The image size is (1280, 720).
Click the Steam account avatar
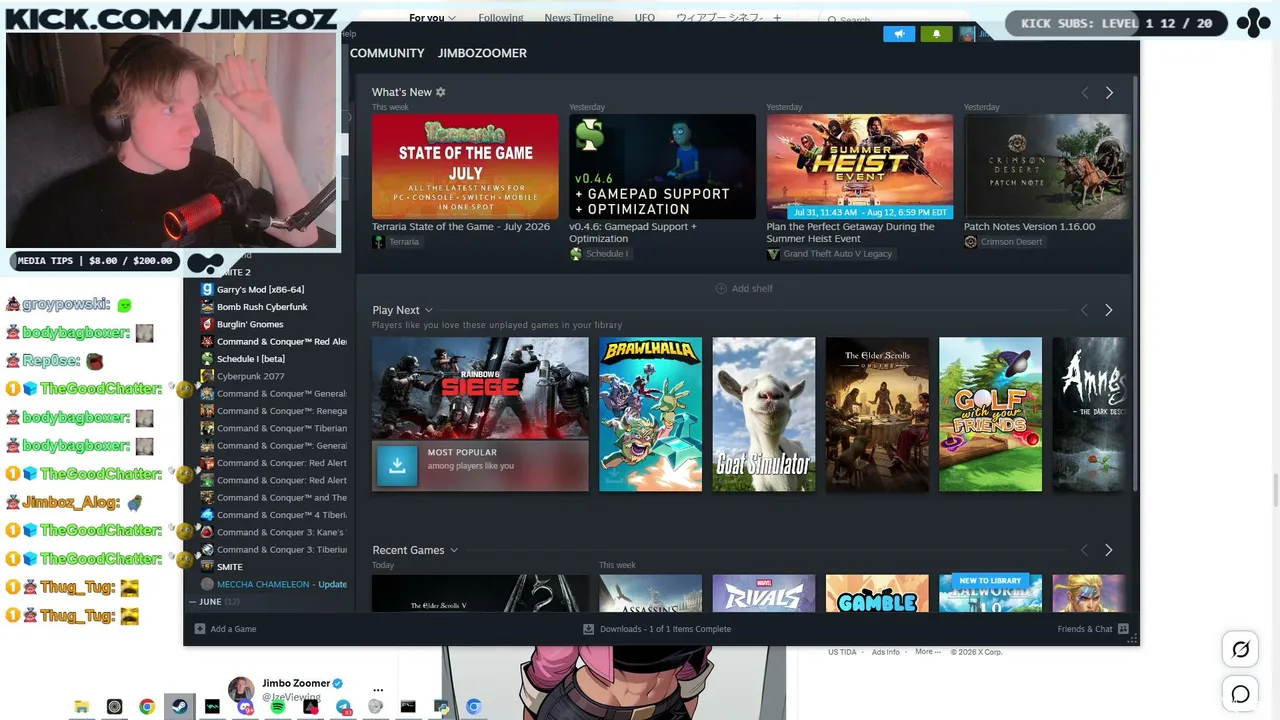(x=967, y=34)
